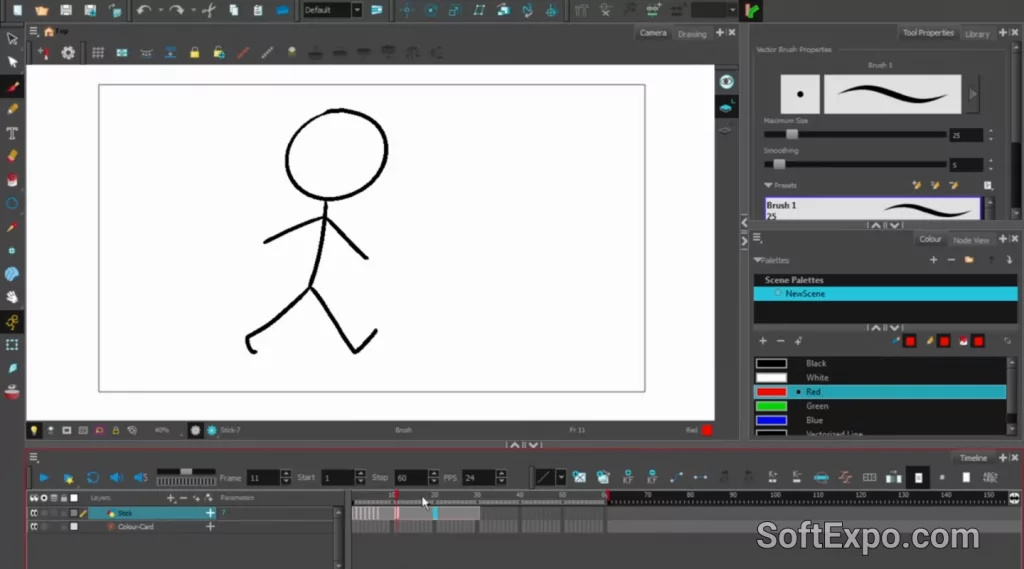Click the Stop frame input field
Screen dimensions: 1024x569
tap(410, 478)
